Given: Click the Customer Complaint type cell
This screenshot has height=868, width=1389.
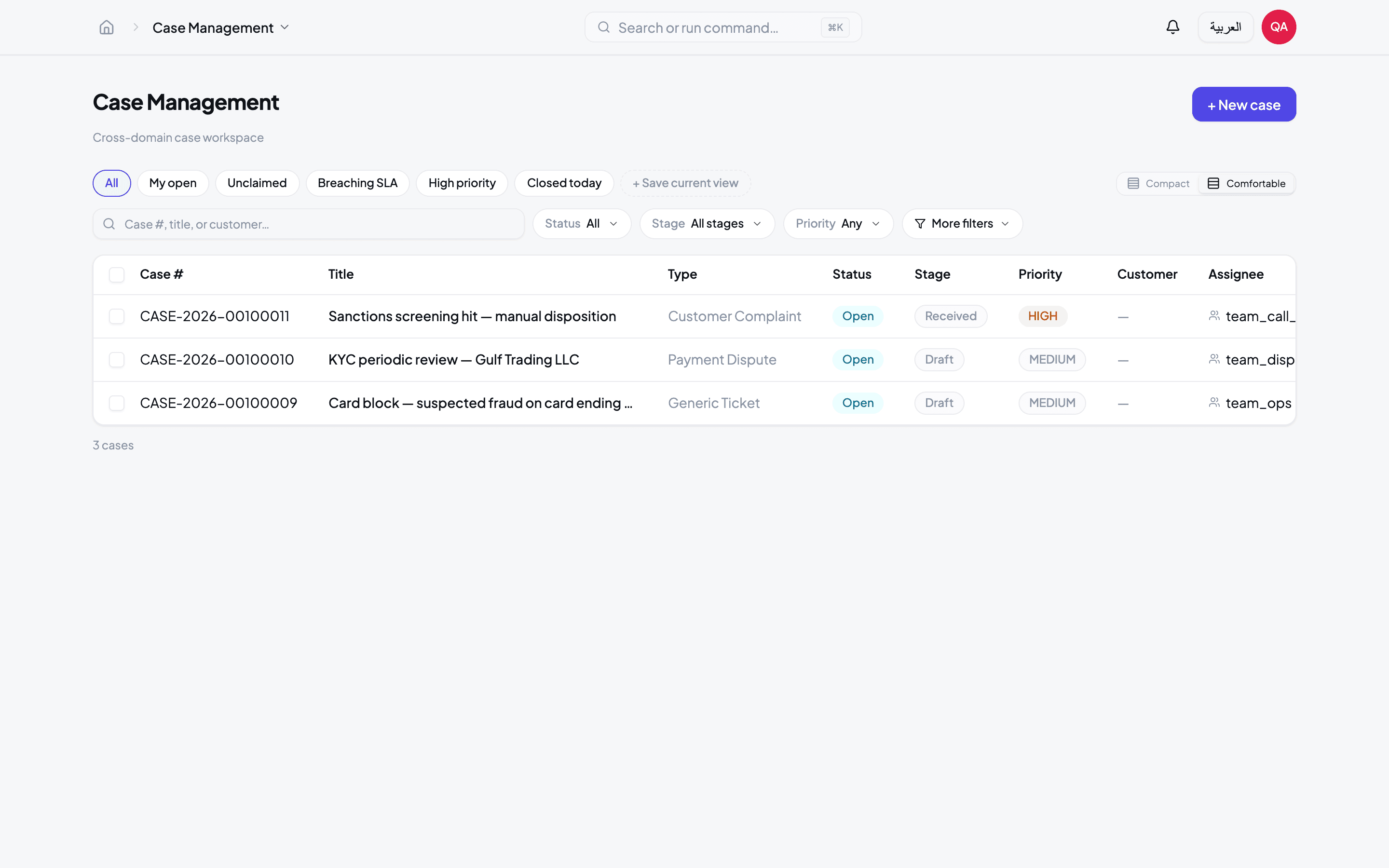Looking at the screenshot, I should (x=734, y=316).
